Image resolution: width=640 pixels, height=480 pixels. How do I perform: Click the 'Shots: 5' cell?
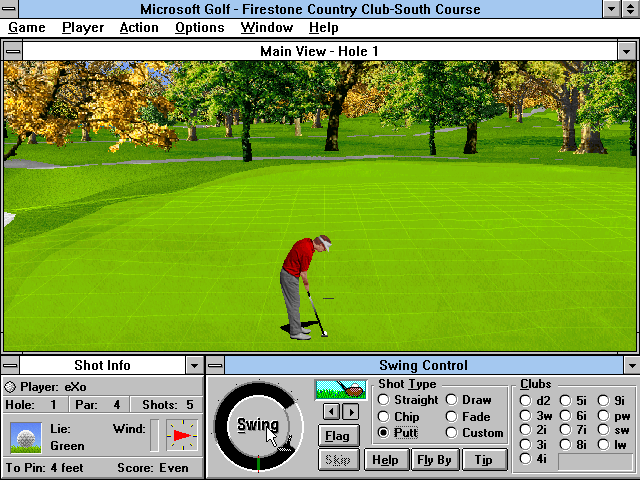coord(167,404)
